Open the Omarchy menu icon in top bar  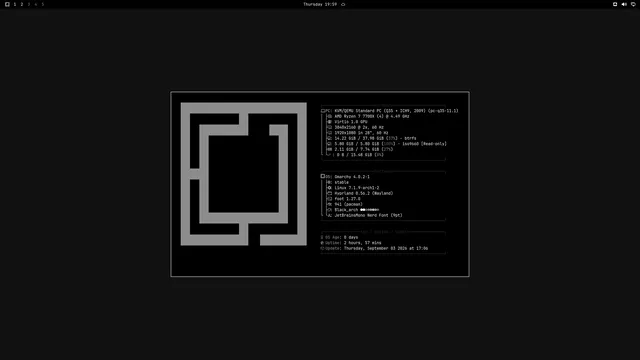click(7, 4)
